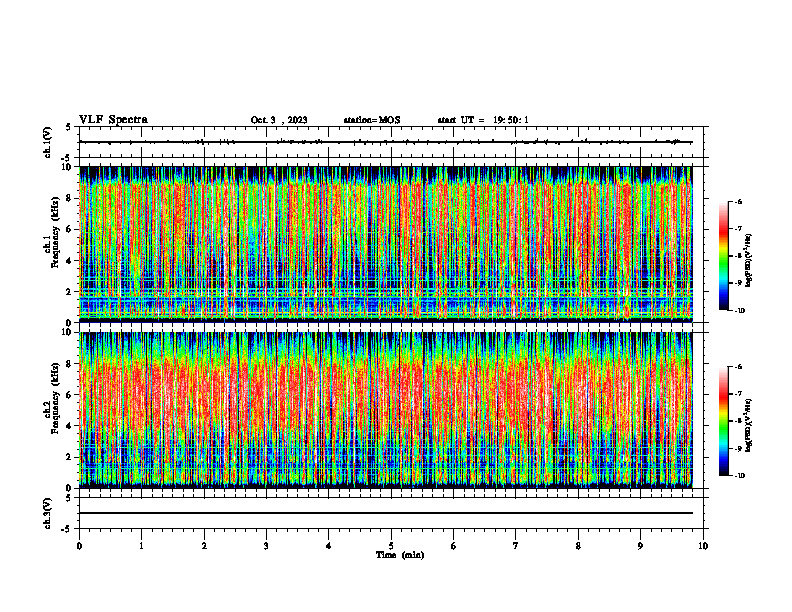Click the date label "Oct. 3 , 2023"

(x=279, y=120)
